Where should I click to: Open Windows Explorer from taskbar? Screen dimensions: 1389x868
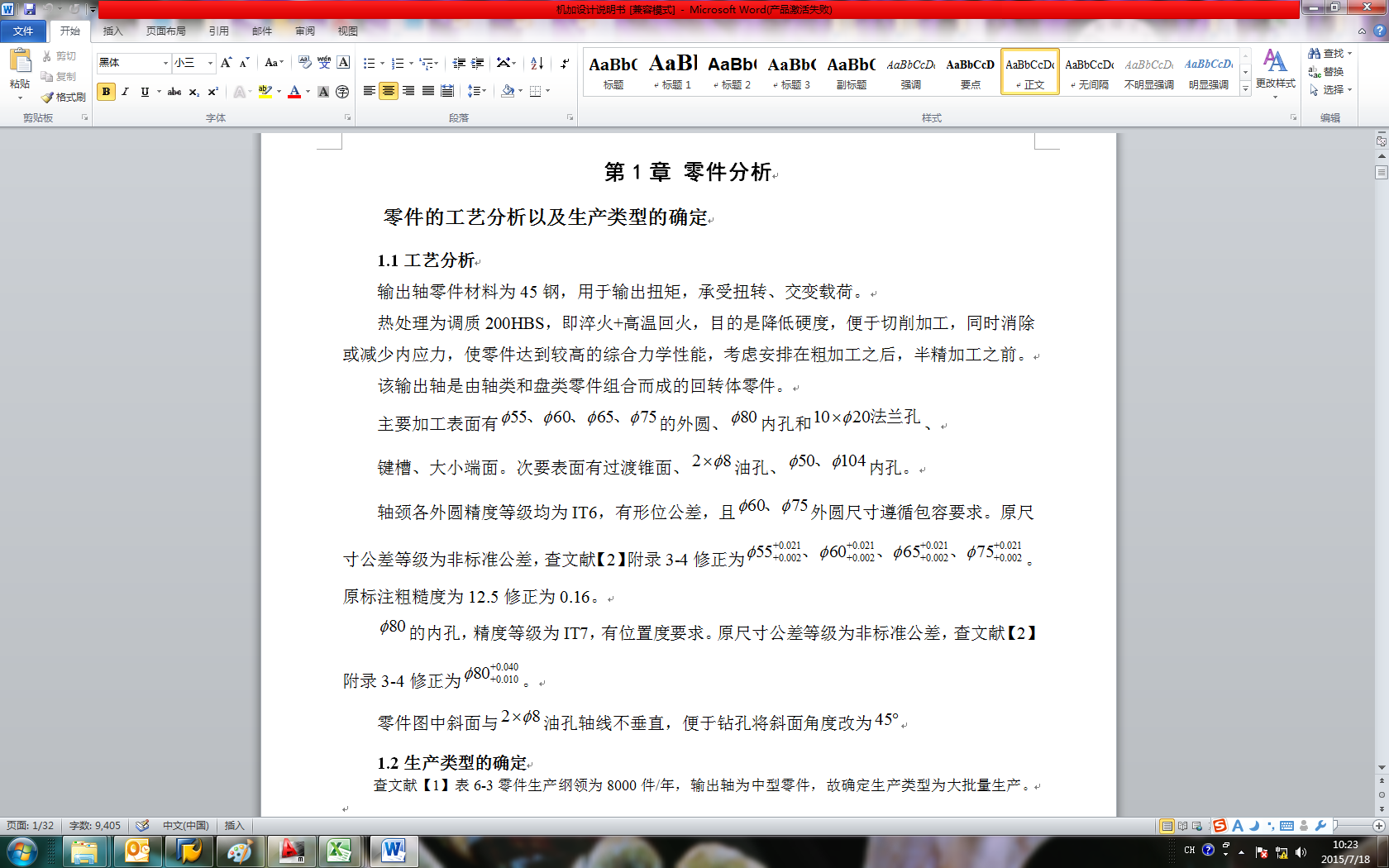[85, 851]
